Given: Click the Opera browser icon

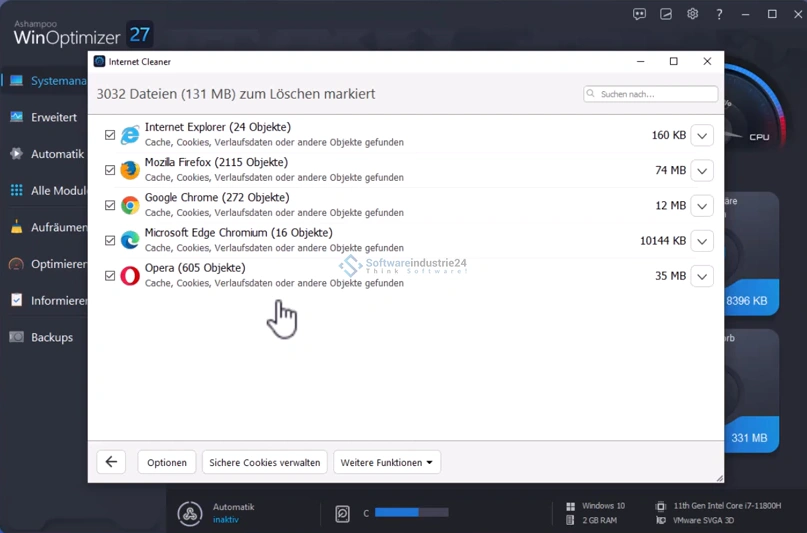Looking at the screenshot, I should (x=130, y=276).
